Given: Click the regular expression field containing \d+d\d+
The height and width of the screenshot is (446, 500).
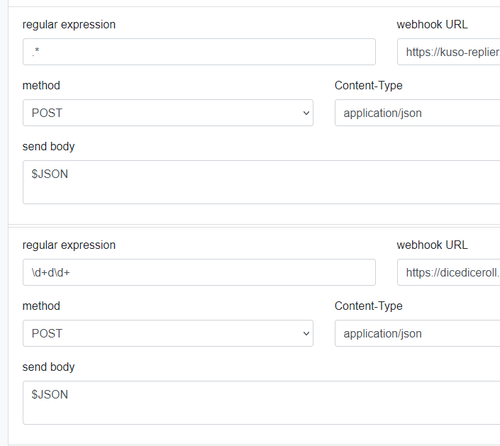Looking at the screenshot, I should (199, 272).
